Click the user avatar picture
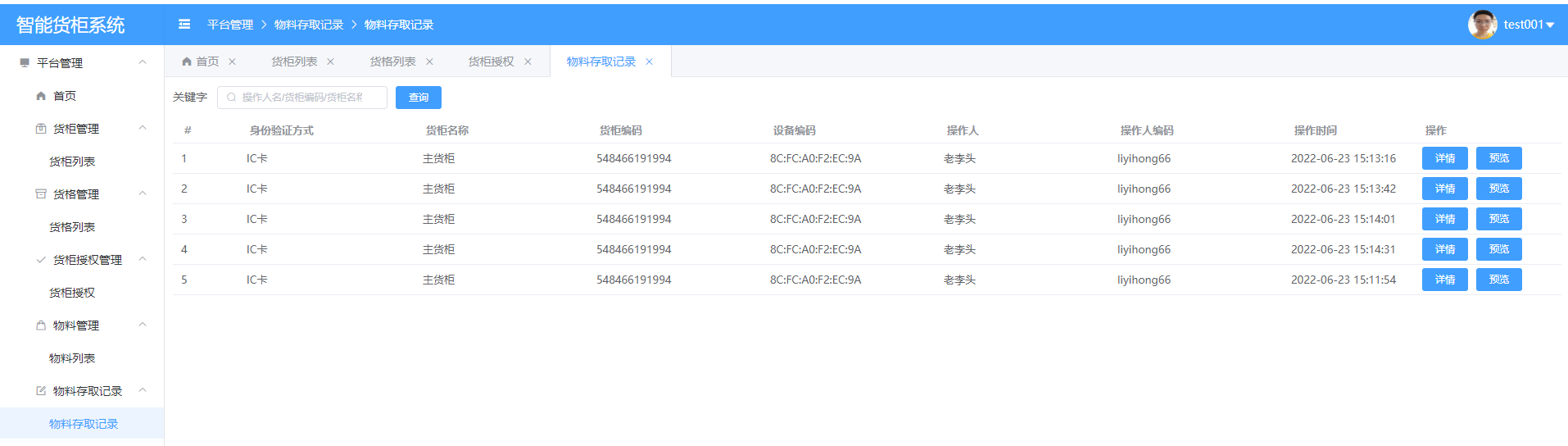This screenshot has height=446, width=1568. click(x=1482, y=25)
